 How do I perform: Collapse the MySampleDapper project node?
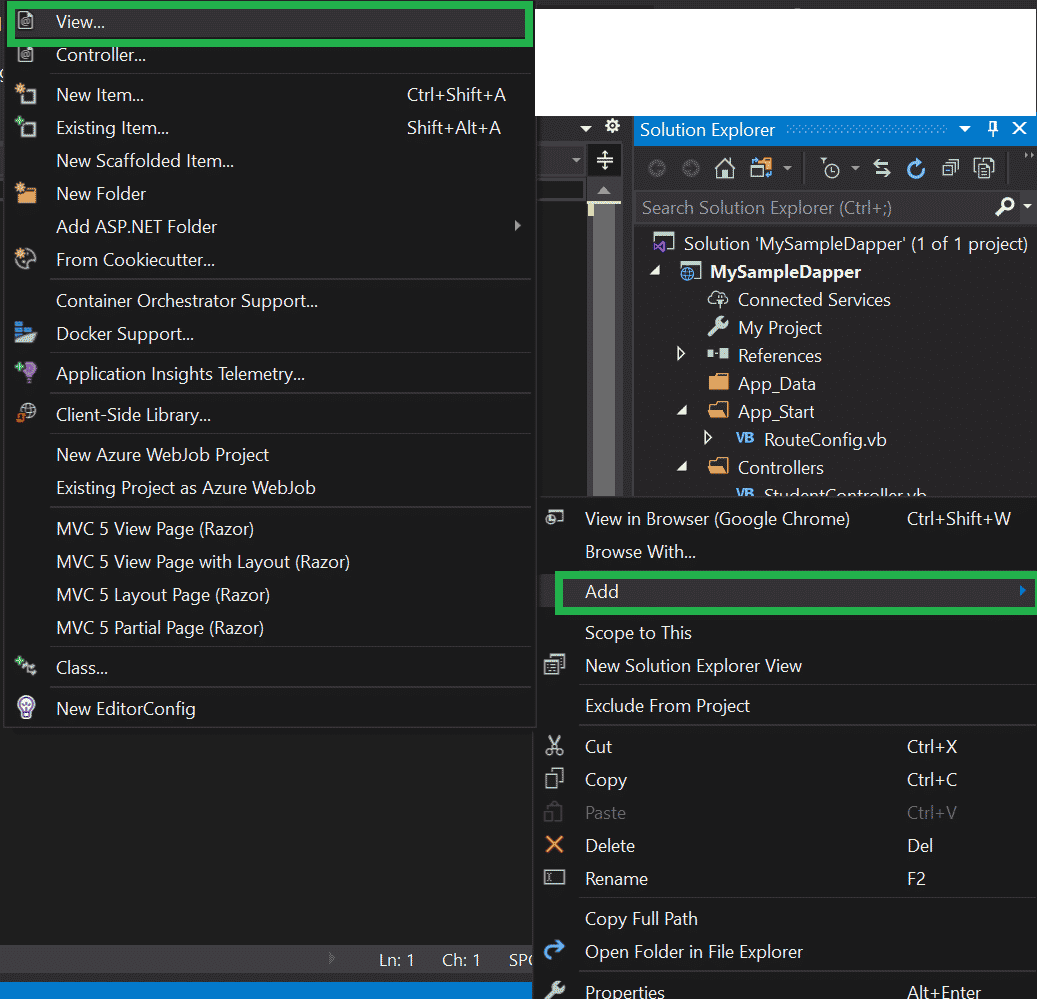[x=656, y=271]
